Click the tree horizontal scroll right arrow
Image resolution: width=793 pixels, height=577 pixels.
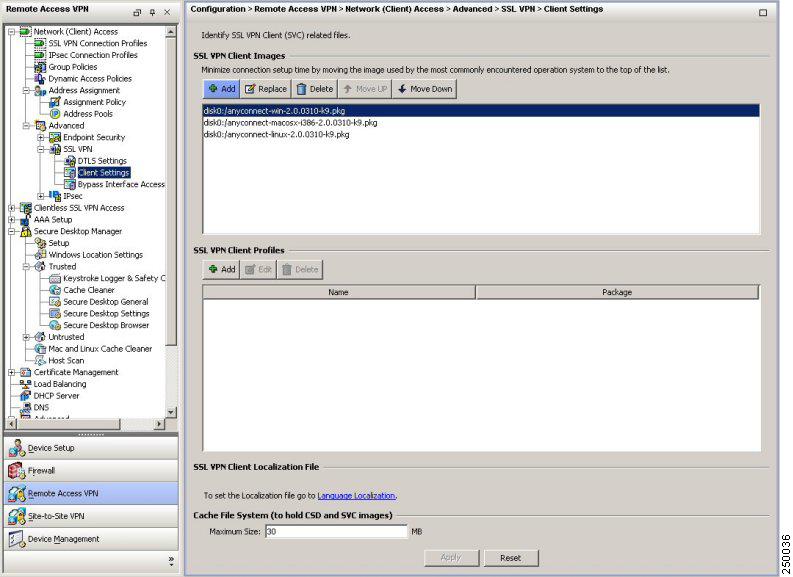click(x=160, y=424)
